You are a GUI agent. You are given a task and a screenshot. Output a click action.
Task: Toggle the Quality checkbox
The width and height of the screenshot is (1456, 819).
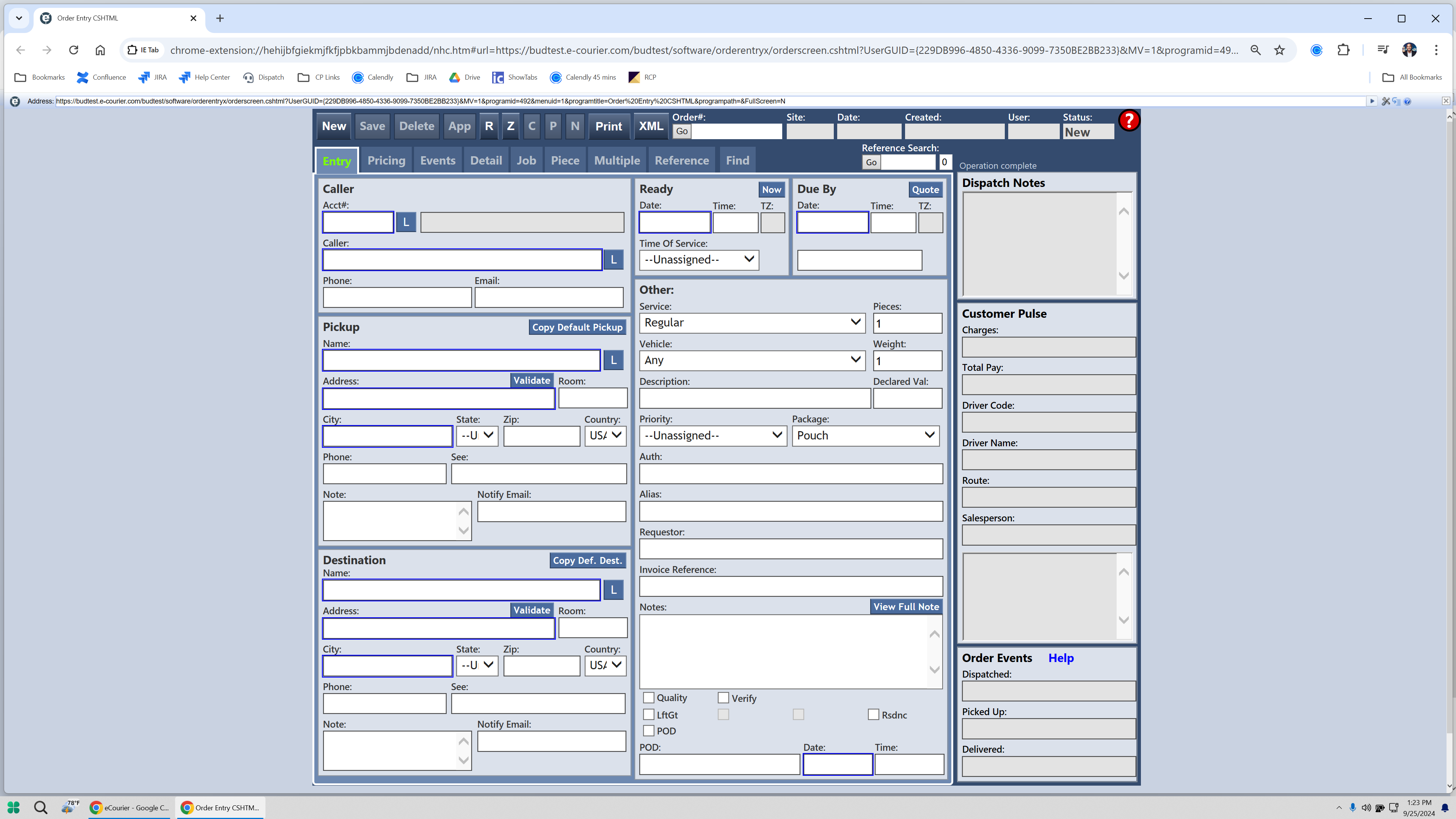(649, 698)
